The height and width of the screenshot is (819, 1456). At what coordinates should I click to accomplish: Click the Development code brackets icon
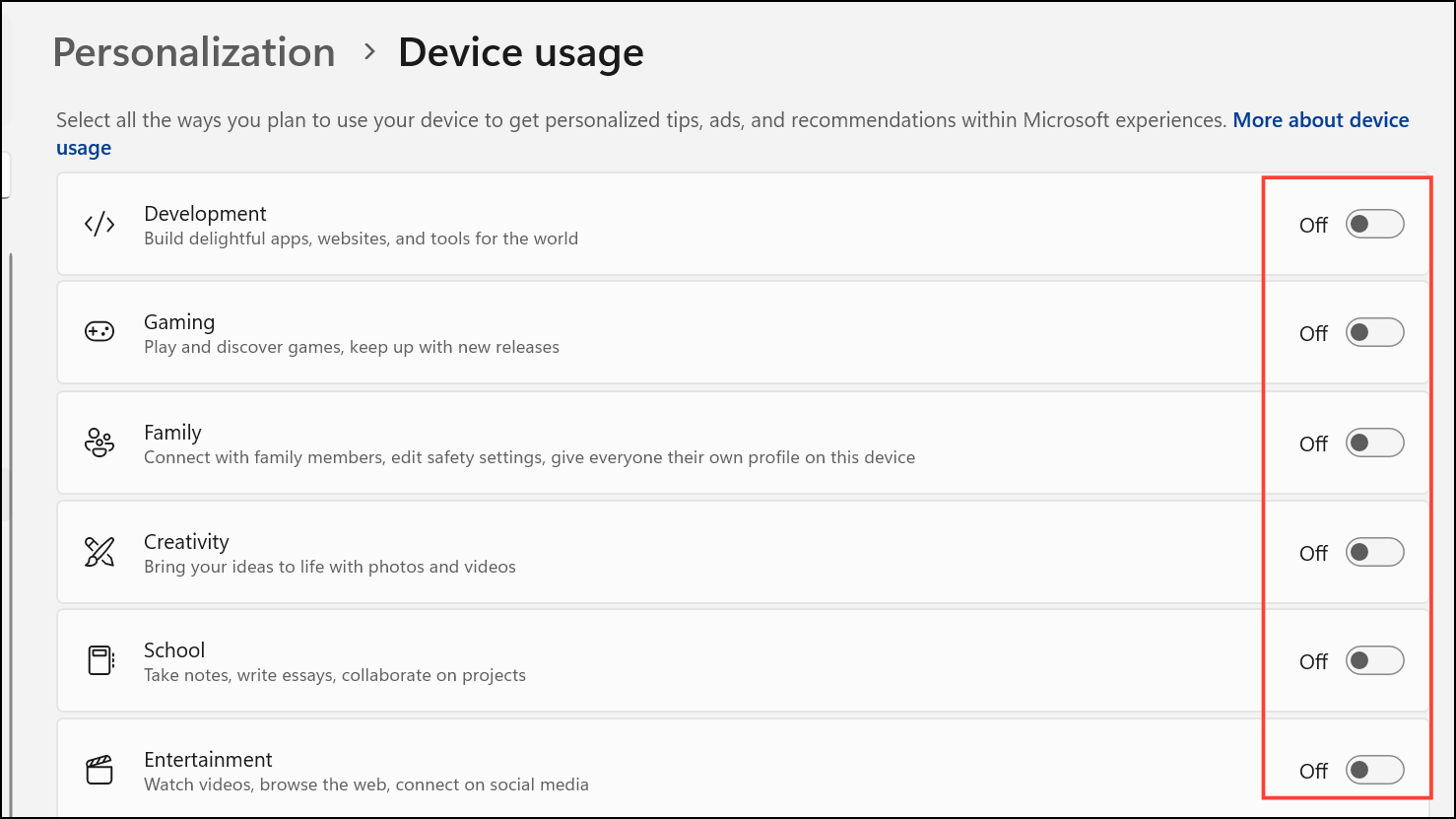point(99,225)
